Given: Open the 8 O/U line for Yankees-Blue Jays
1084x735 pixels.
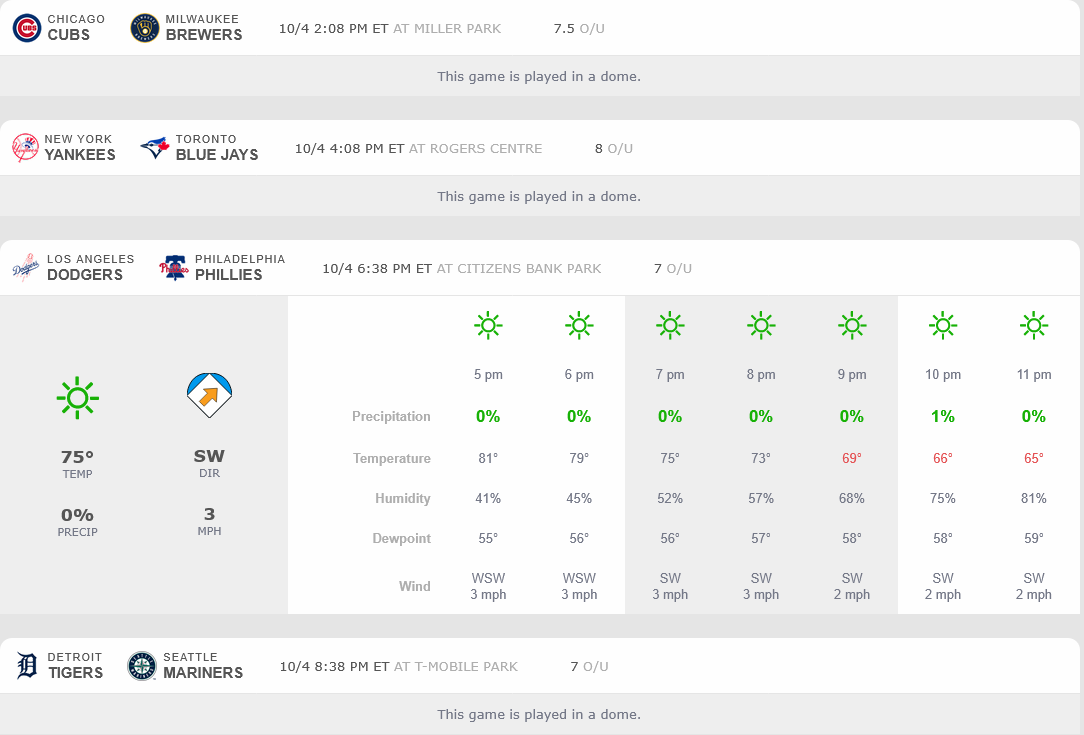Looking at the screenshot, I should tap(613, 148).
